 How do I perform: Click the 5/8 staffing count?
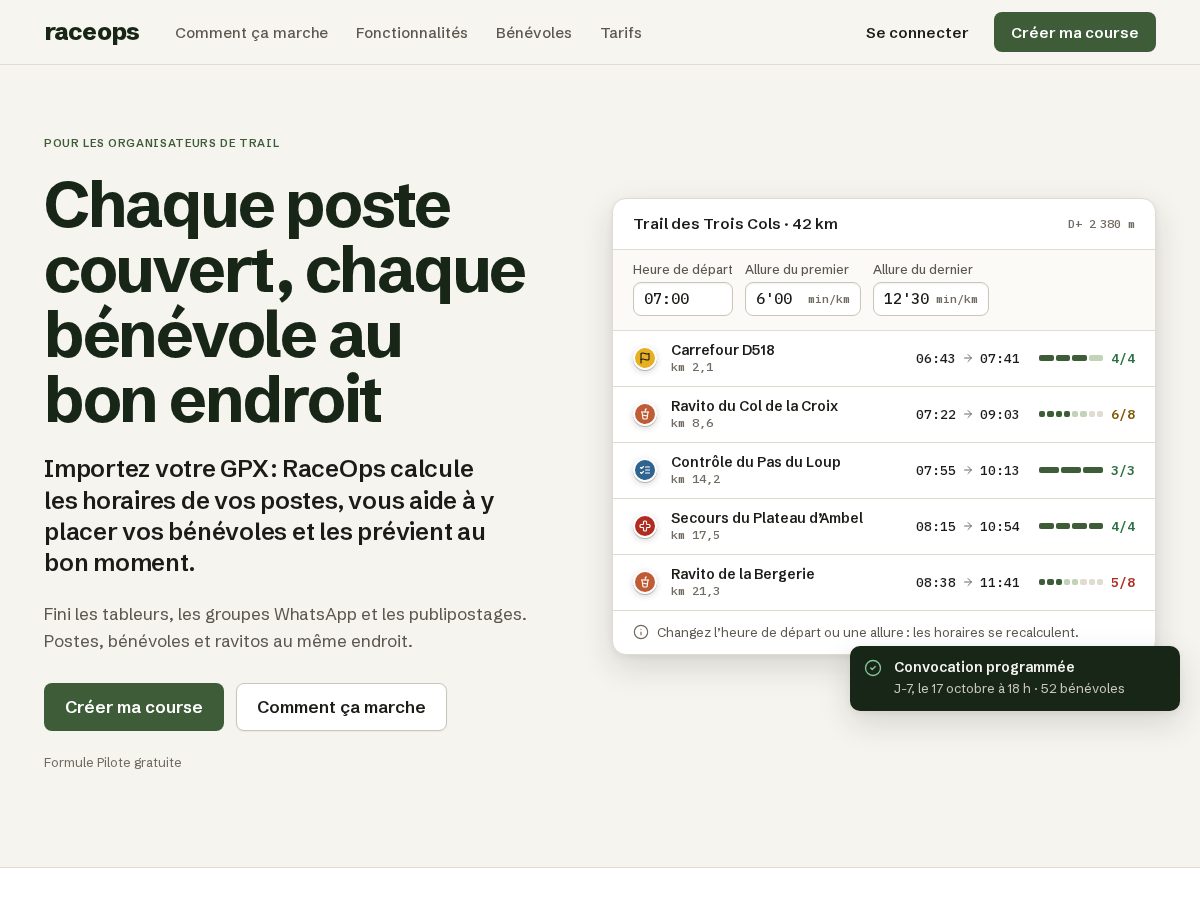[1123, 582]
